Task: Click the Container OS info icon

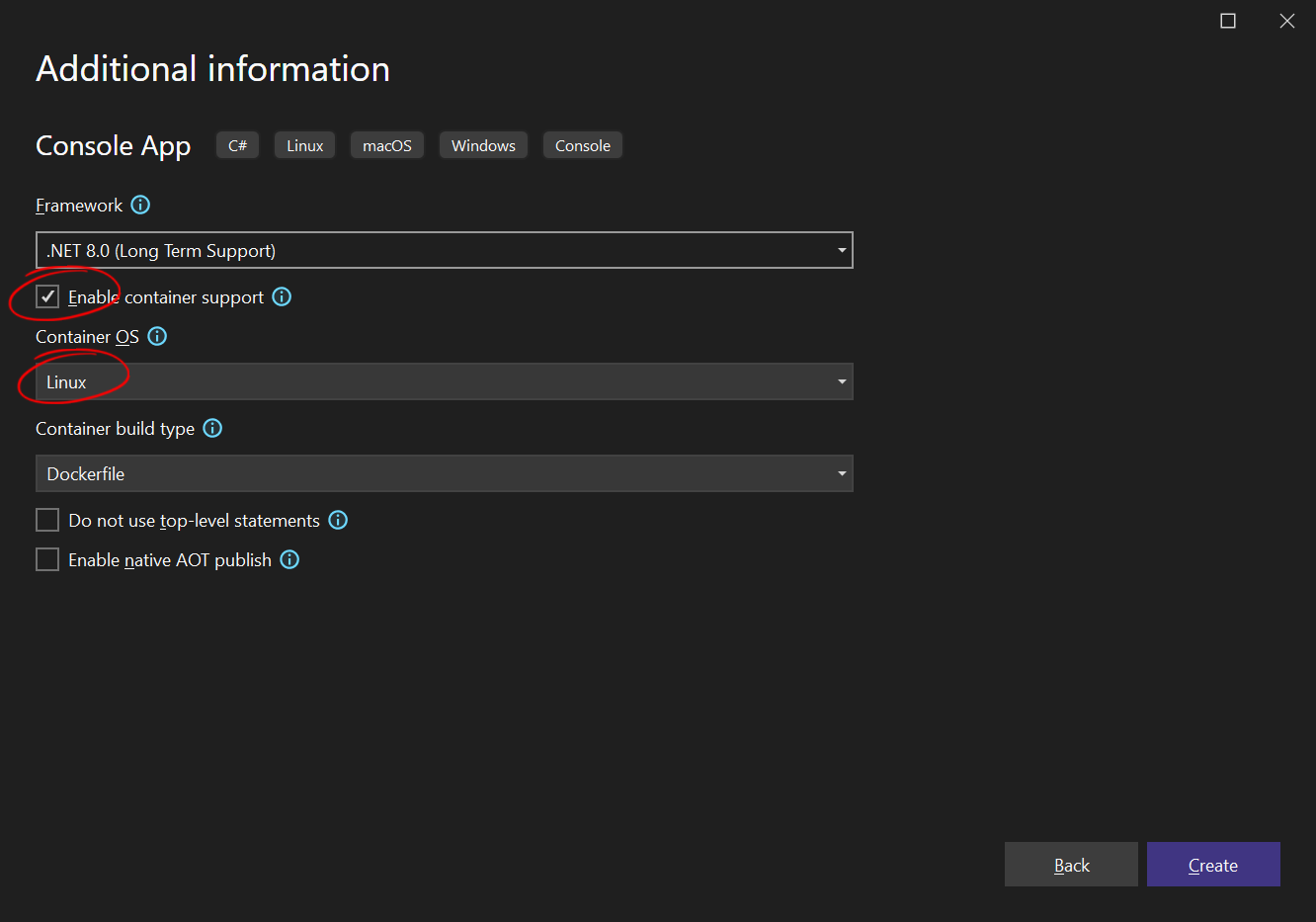Action: click(x=157, y=336)
